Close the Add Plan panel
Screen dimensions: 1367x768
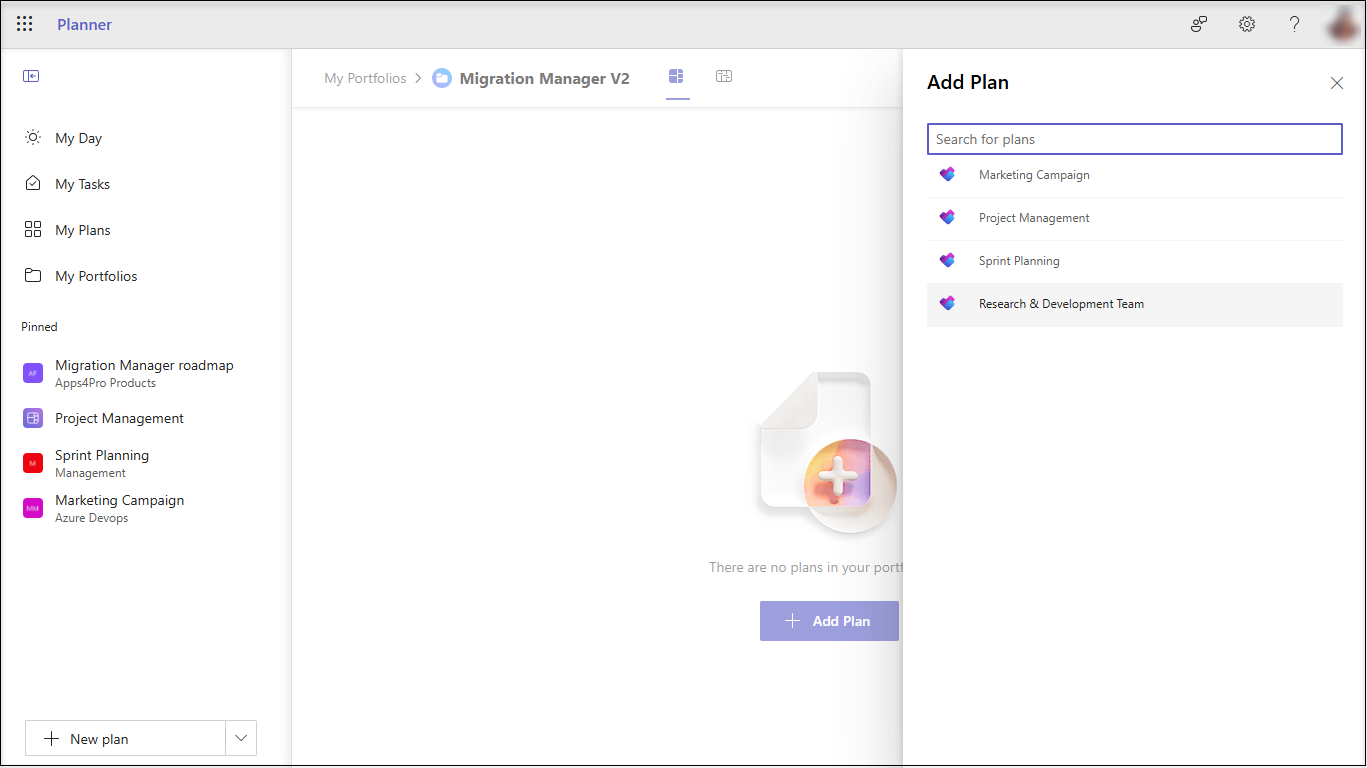click(x=1337, y=83)
